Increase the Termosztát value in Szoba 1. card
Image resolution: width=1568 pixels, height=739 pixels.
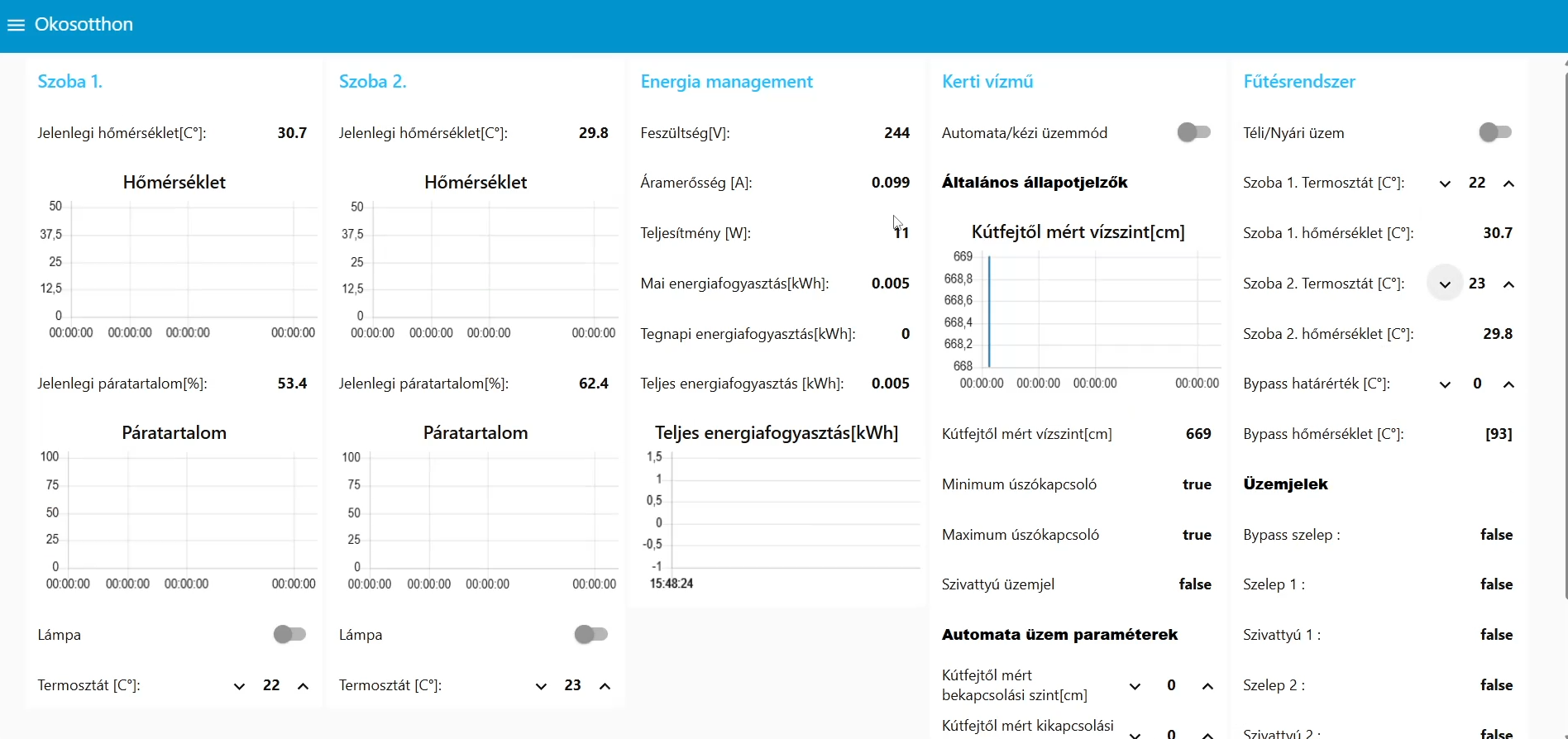tap(303, 686)
